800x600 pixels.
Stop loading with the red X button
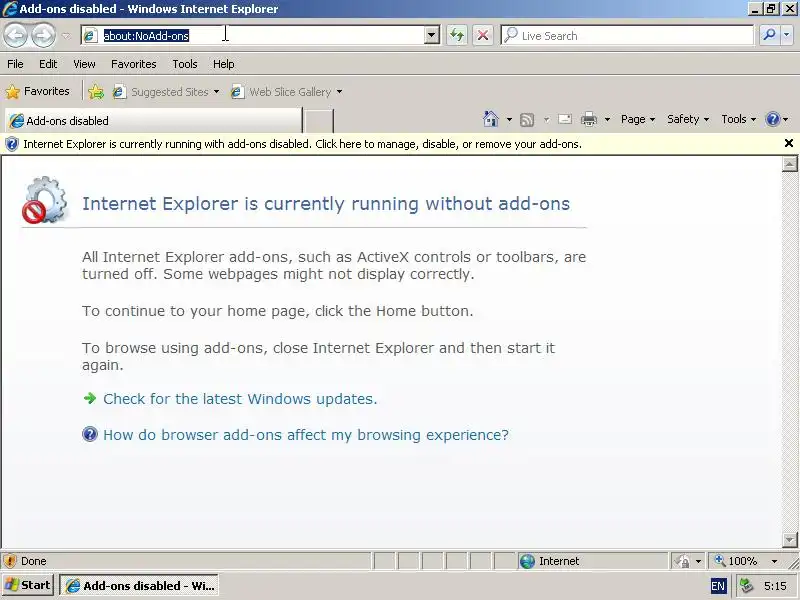click(x=483, y=35)
